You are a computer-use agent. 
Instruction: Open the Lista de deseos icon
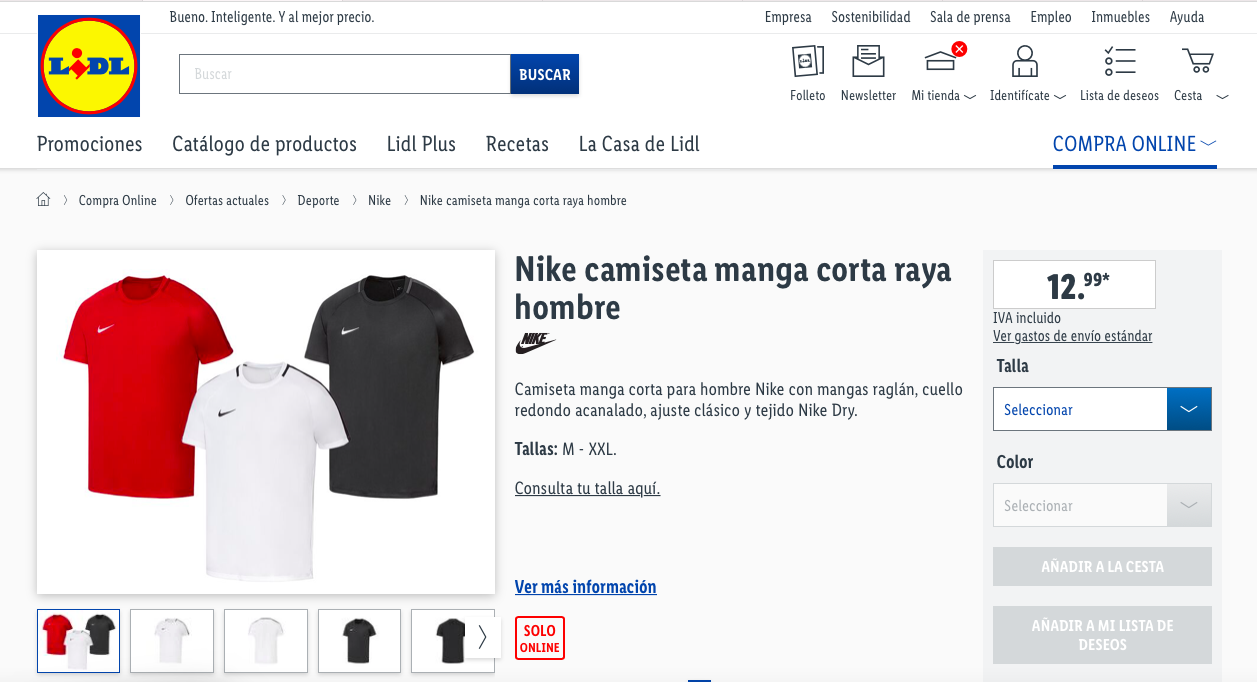pos(1119,62)
